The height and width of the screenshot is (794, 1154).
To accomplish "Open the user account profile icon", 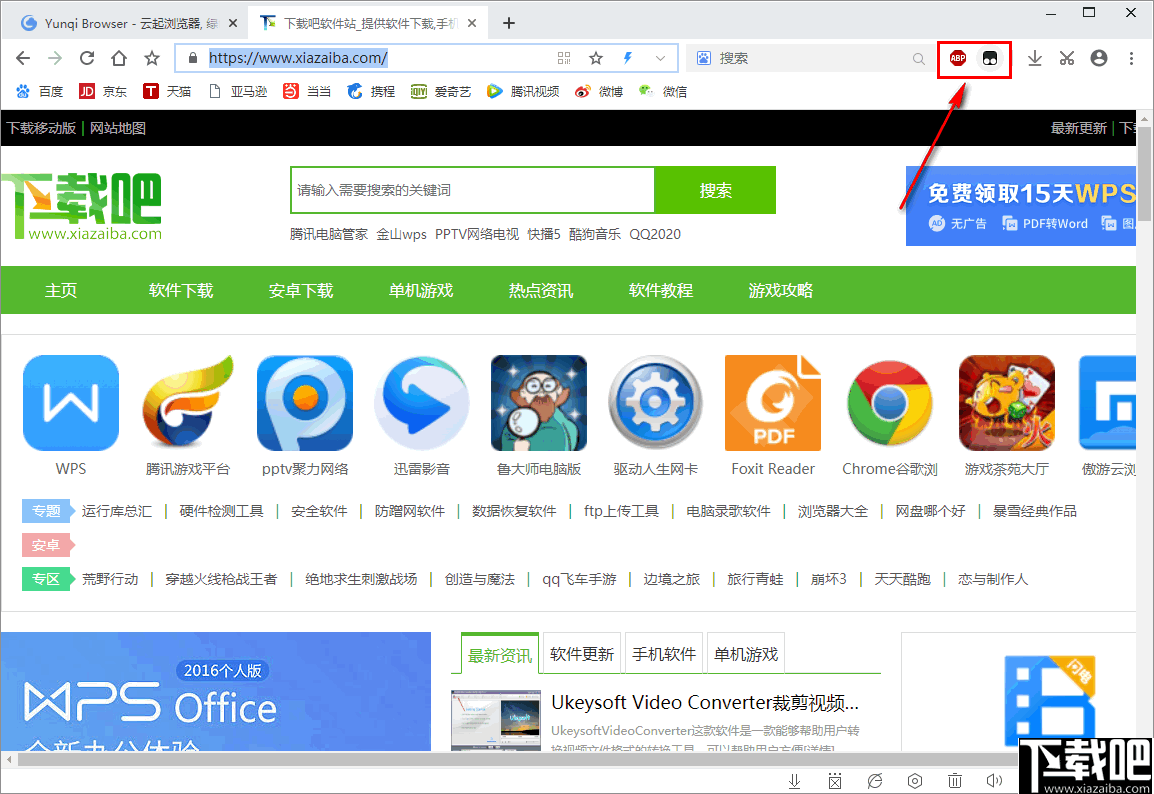I will [x=1098, y=58].
